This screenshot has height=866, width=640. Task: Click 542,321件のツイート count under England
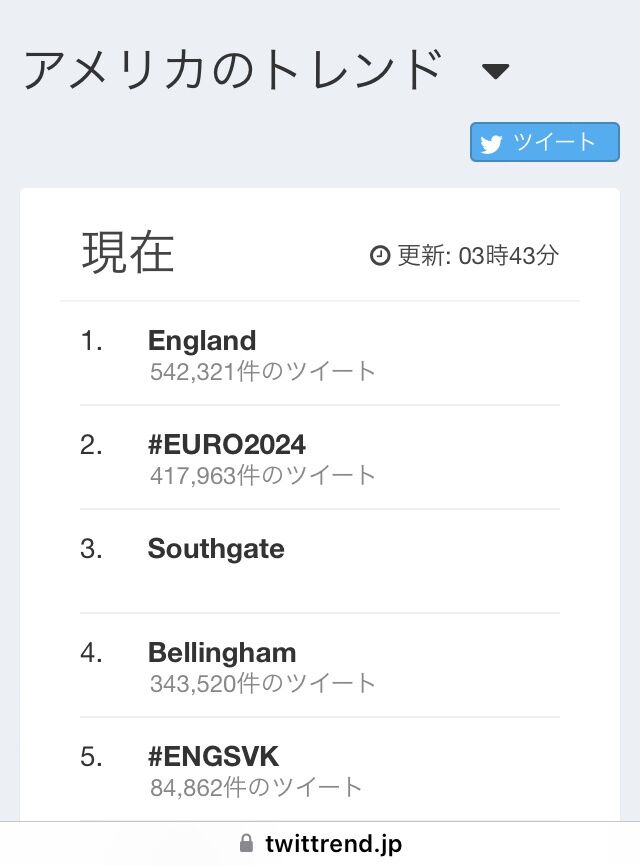pyautogui.click(x=263, y=372)
